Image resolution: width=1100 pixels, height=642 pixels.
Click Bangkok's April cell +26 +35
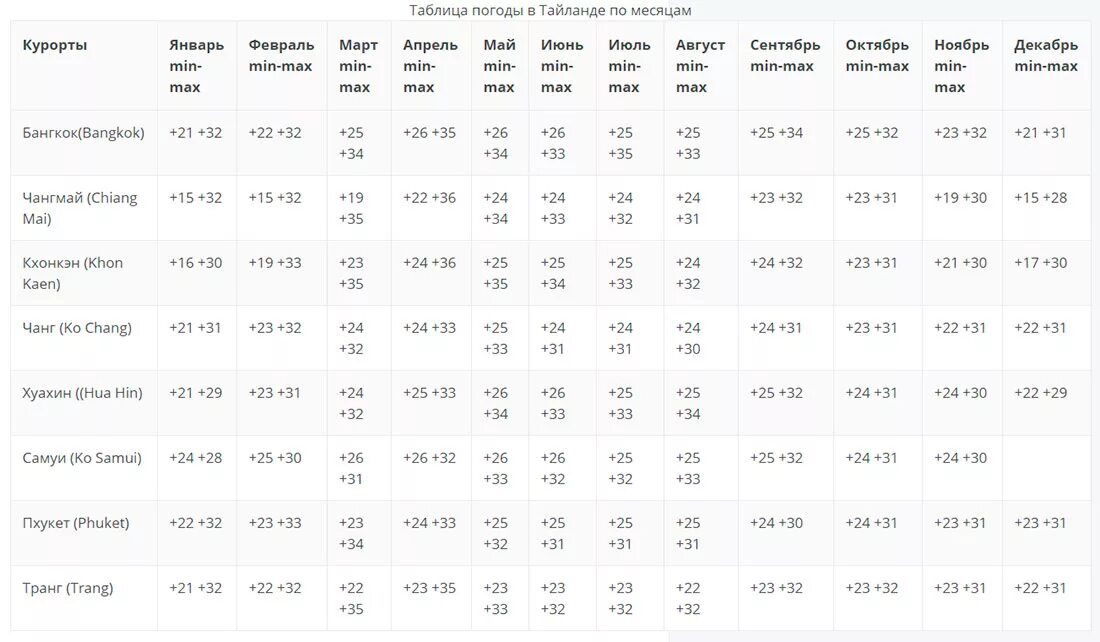[429, 133]
